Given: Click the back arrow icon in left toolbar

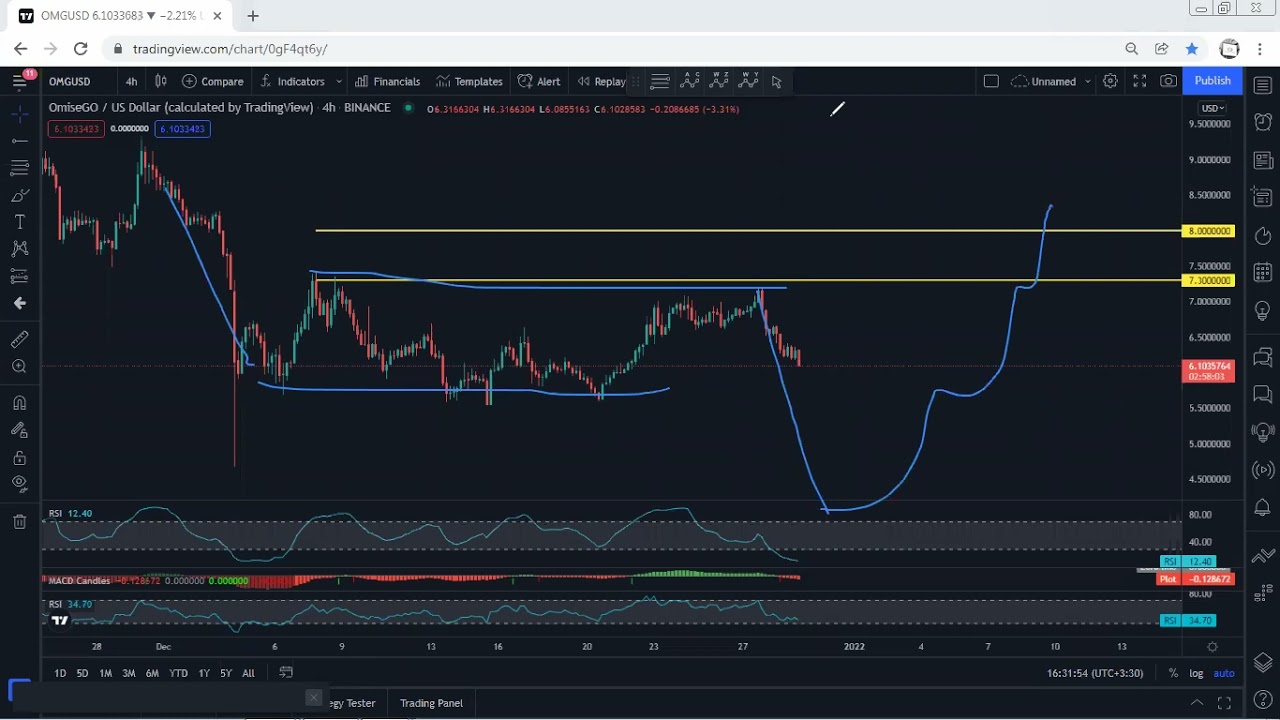Looking at the screenshot, I should (x=19, y=303).
